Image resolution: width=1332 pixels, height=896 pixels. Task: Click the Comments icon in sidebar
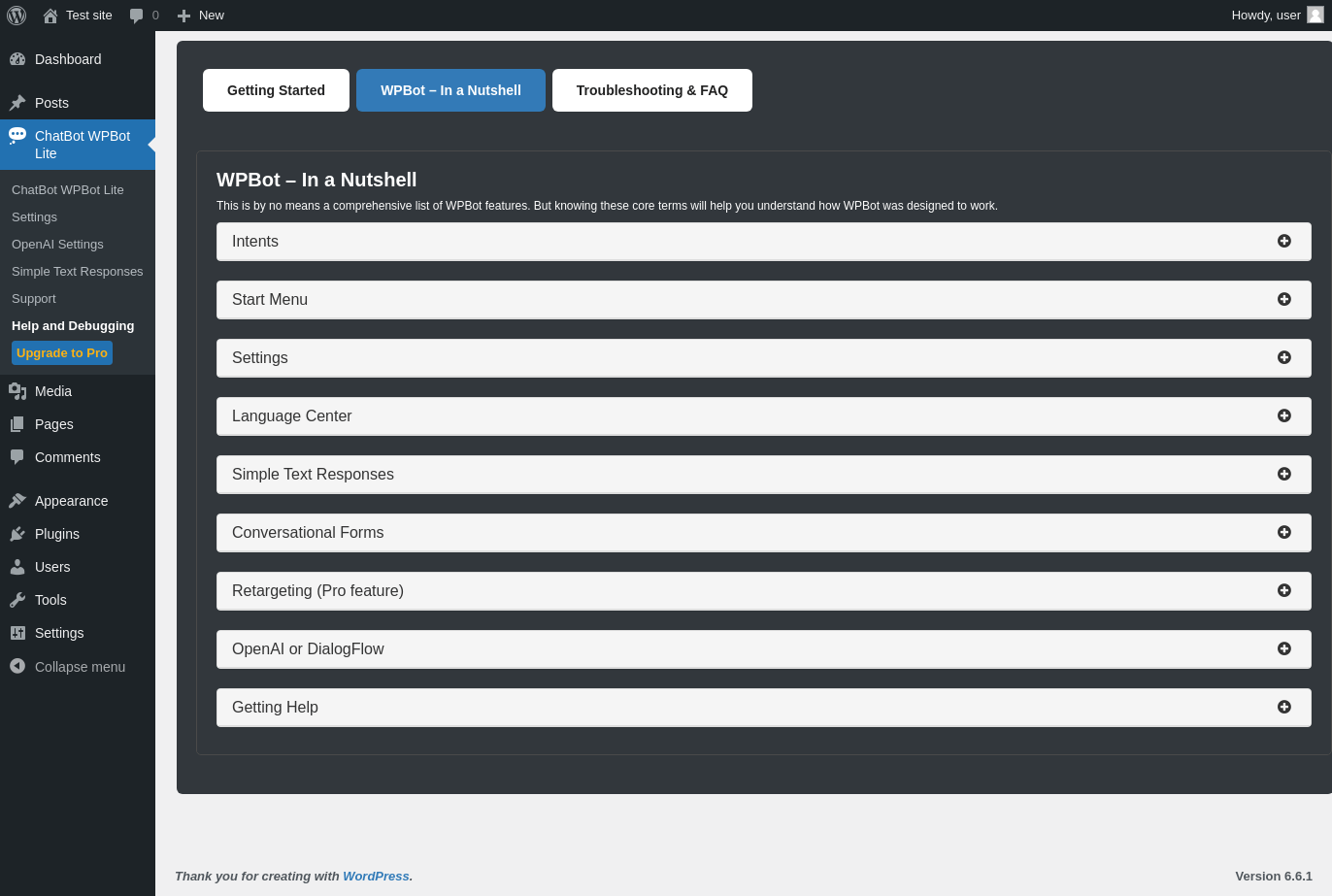[x=17, y=457]
